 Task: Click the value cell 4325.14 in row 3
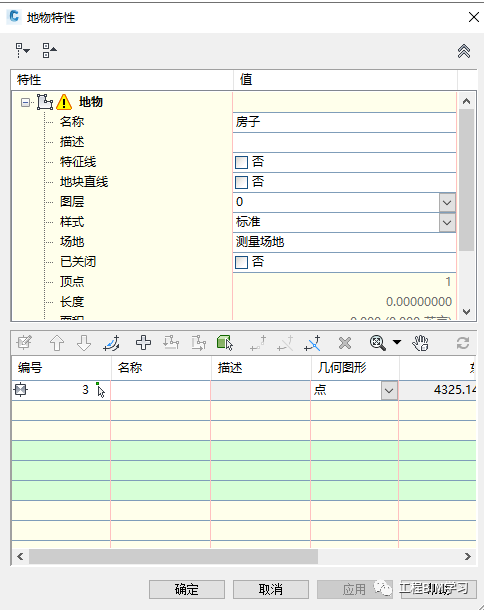tap(438, 390)
